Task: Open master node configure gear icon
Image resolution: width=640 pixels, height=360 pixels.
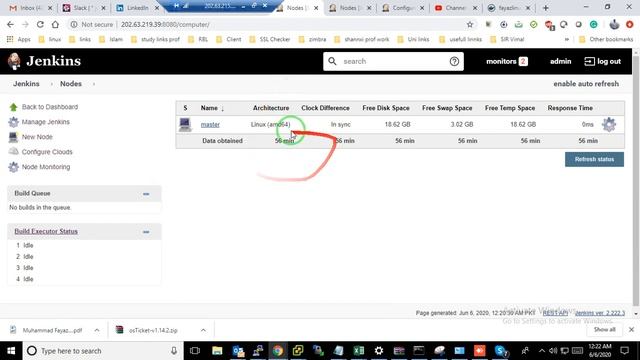Action: point(609,124)
